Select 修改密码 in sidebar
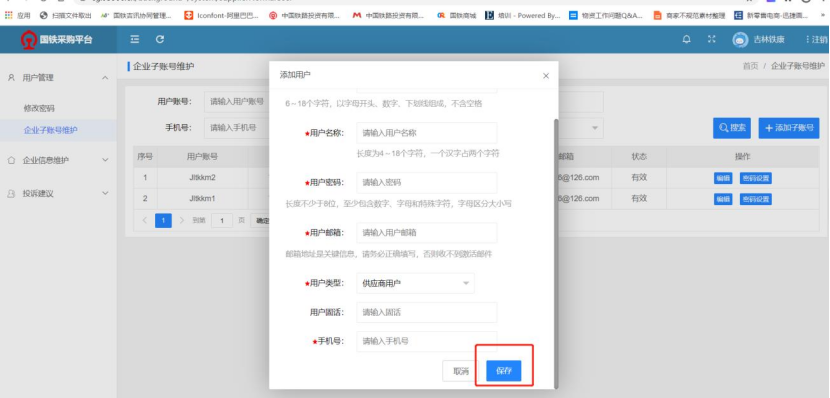 pos(39,108)
